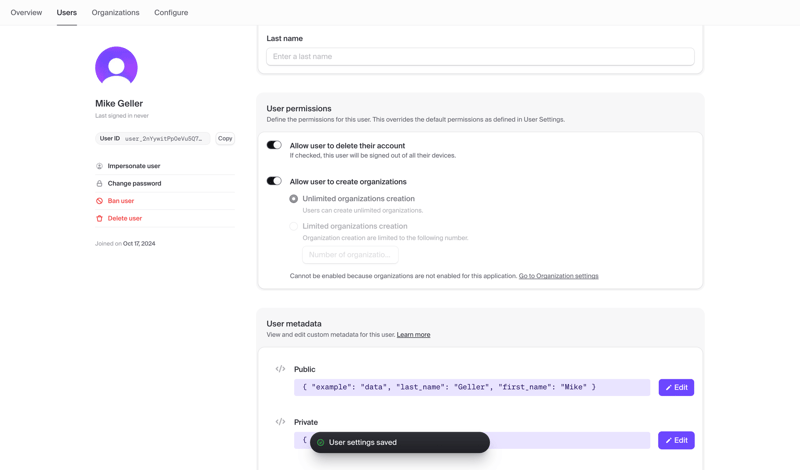Click the code icon beside Private metadata
This screenshot has height=470, width=800.
pyautogui.click(x=280, y=422)
